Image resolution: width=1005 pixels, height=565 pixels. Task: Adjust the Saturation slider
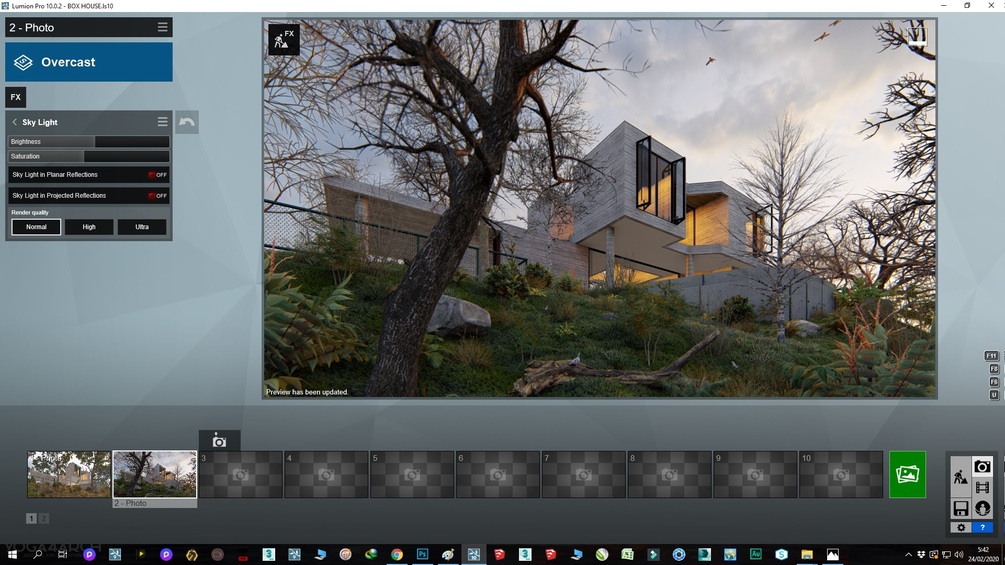(89, 156)
